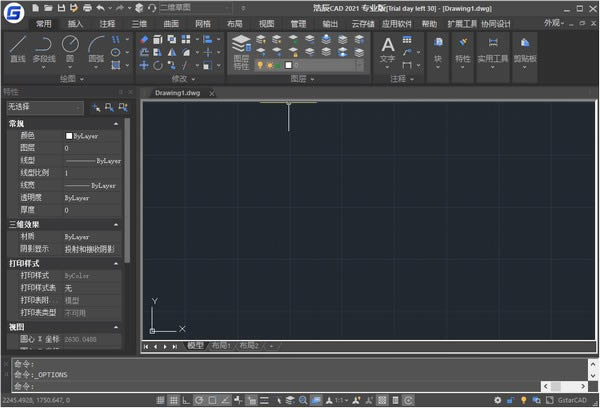This screenshot has height=408, width=600.
Task: Toggle polar tracking in status bar
Action: pos(199,400)
